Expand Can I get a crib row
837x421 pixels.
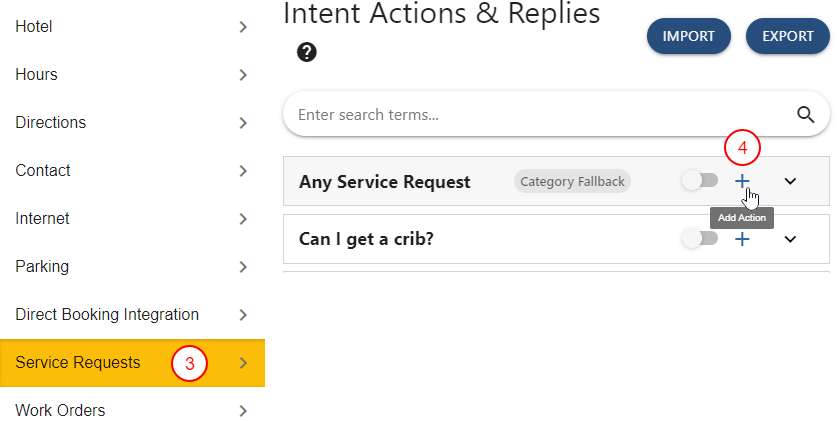[x=790, y=239]
